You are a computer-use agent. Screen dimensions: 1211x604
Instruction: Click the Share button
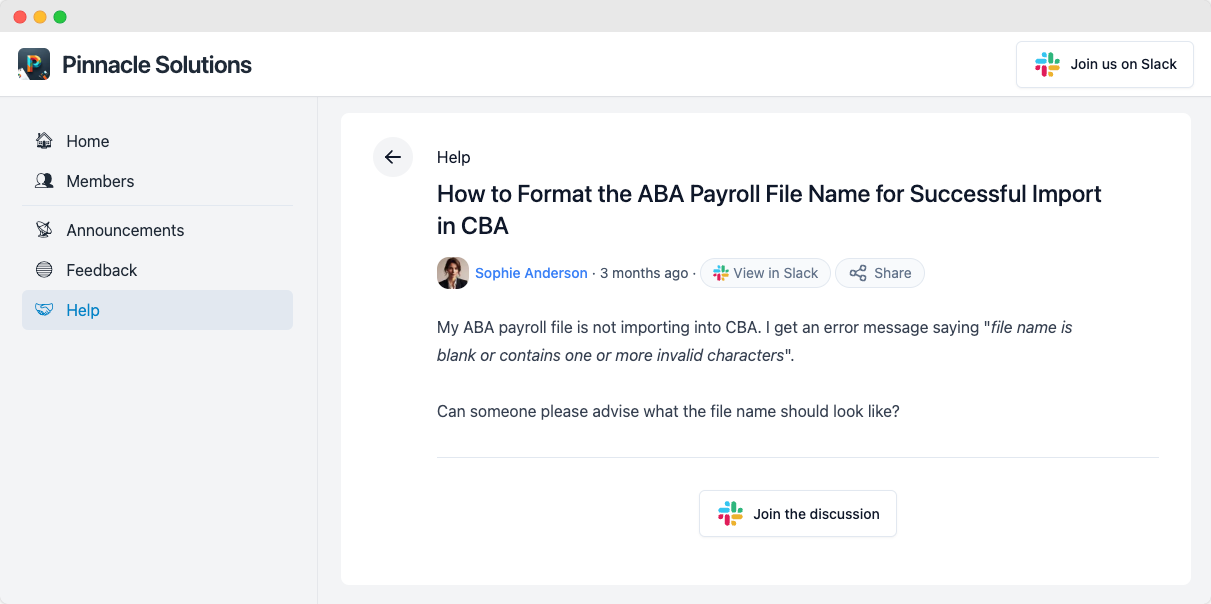(x=880, y=273)
